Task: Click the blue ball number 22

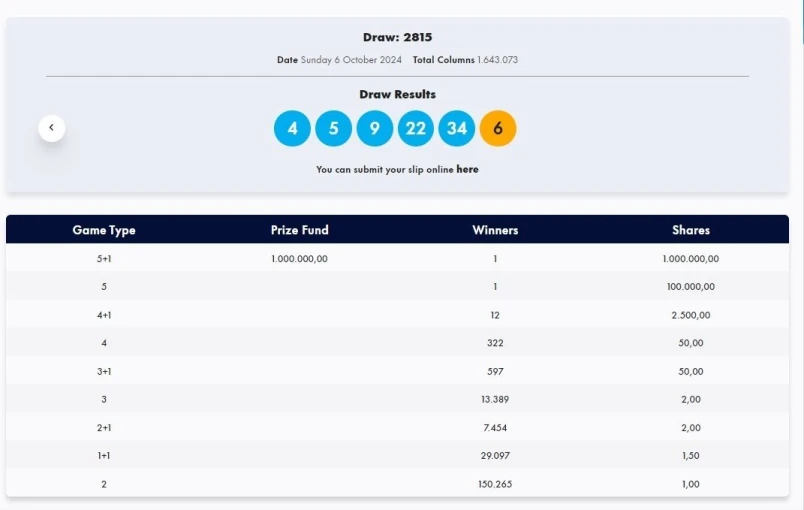Action: (x=416, y=128)
